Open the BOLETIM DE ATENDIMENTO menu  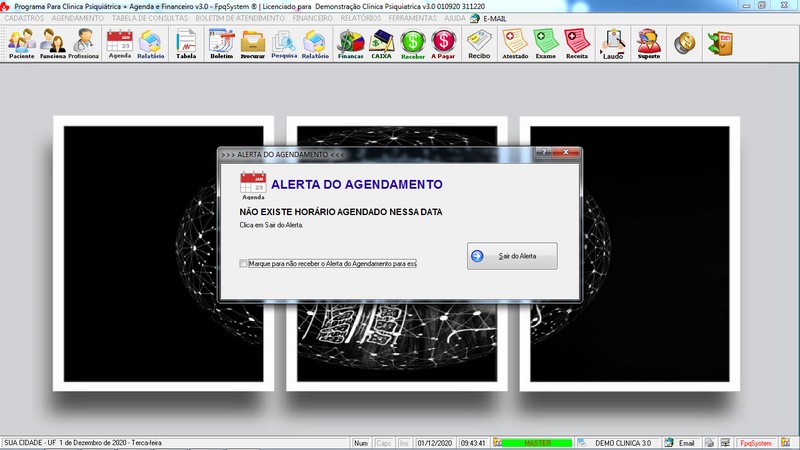[240, 18]
